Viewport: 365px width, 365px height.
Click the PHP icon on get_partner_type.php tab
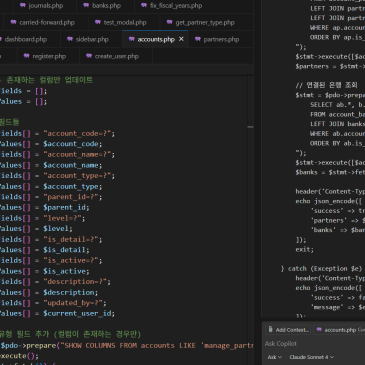(170, 22)
